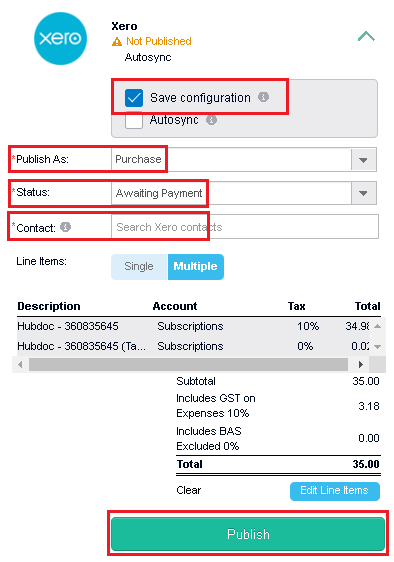Click the GST amount 3.18
The height and width of the screenshot is (562, 394).
pyautogui.click(x=369, y=406)
